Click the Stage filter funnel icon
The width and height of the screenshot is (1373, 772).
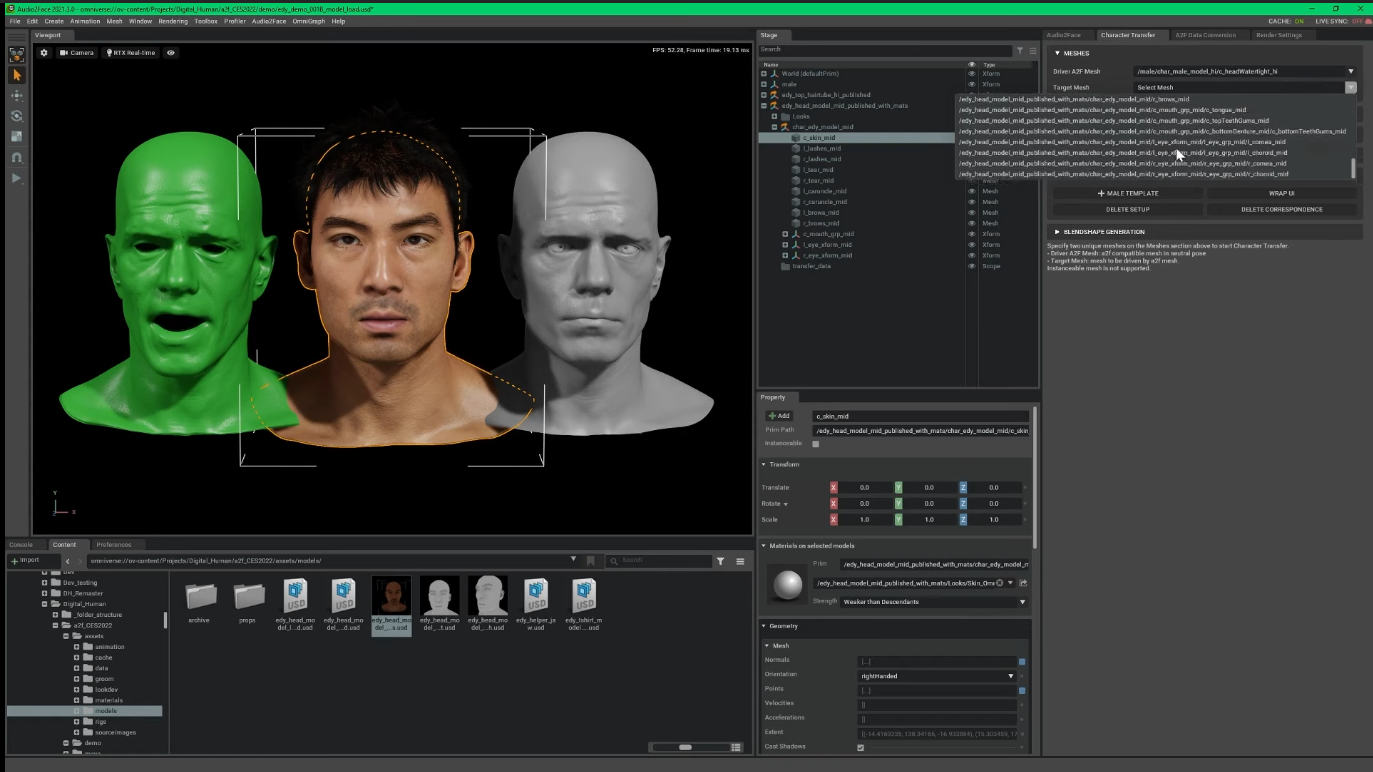click(1020, 50)
